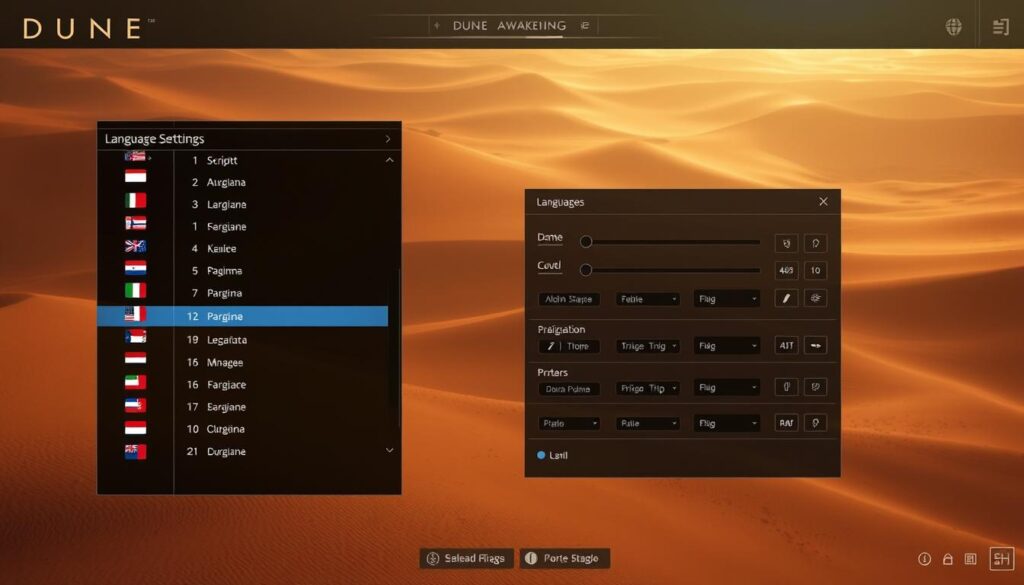Click the lock icon in bottom right
The image size is (1024, 585).
click(x=948, y=559)
